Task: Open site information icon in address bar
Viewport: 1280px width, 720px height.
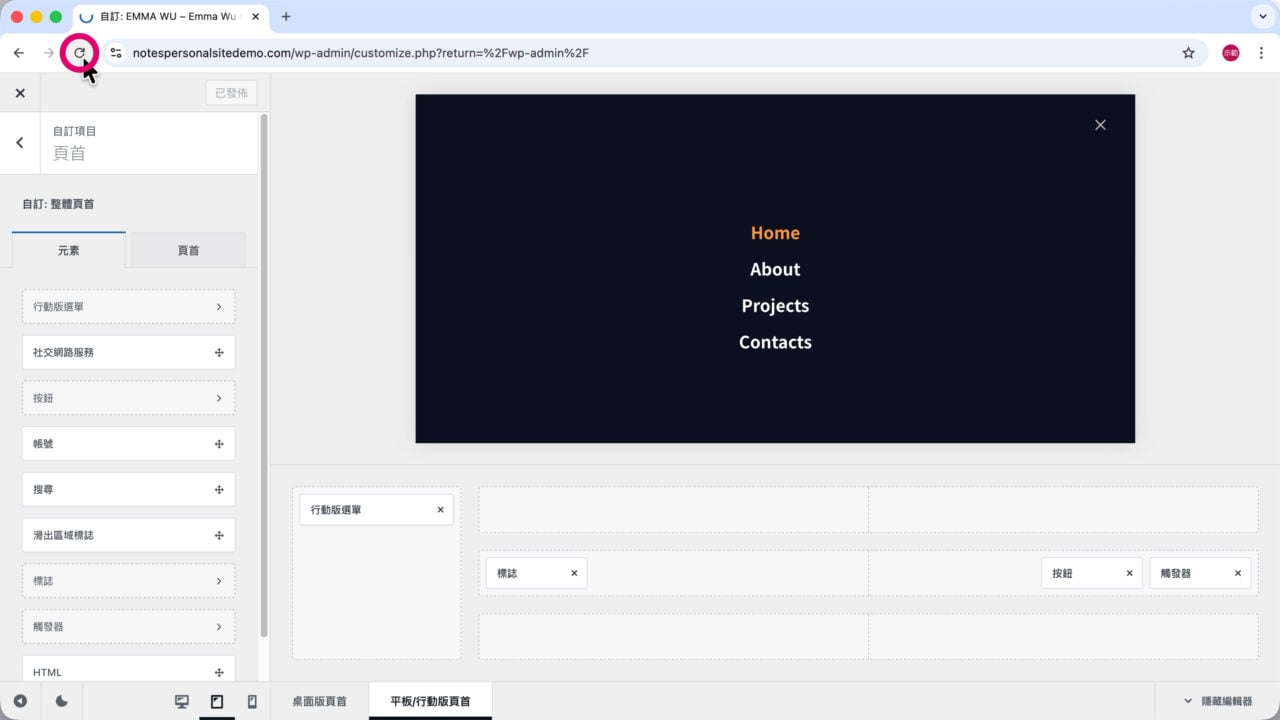Action: click(116, 53)
